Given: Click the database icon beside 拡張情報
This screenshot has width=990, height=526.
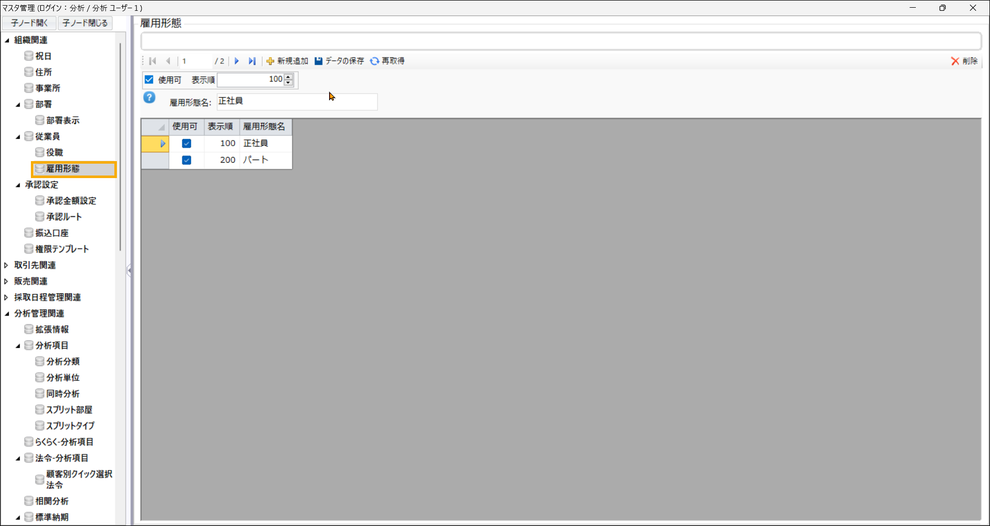Looking at the screenshot, I should 28,330.
